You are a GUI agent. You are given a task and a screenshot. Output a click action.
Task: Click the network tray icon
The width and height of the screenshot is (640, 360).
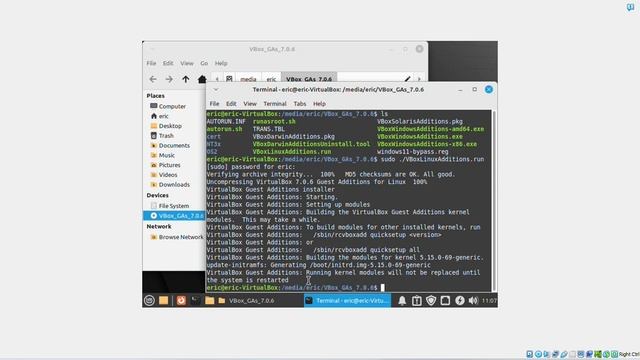tap(445, 300)
